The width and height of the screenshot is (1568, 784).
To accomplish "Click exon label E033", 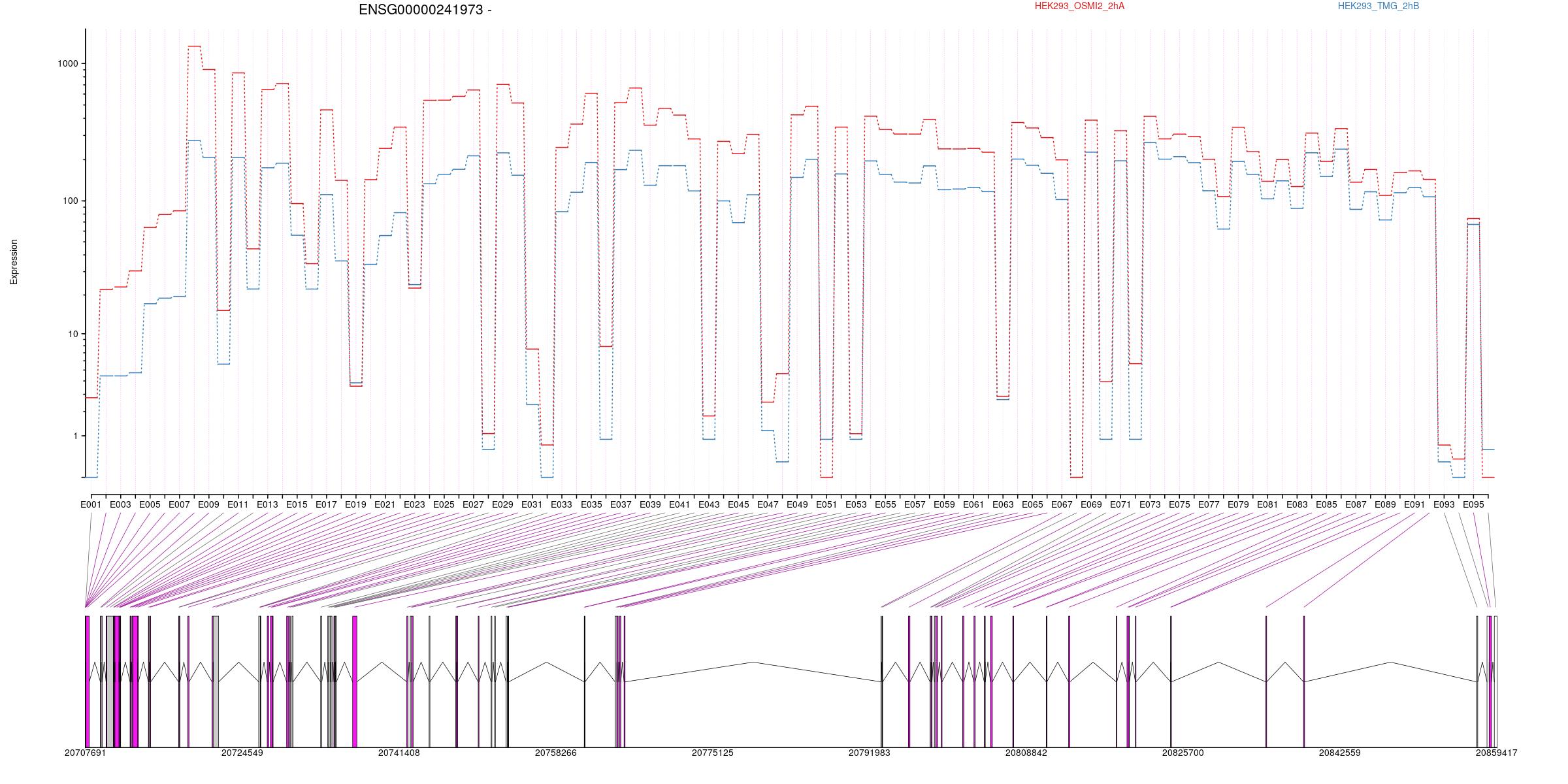I will tap(561, 504).
